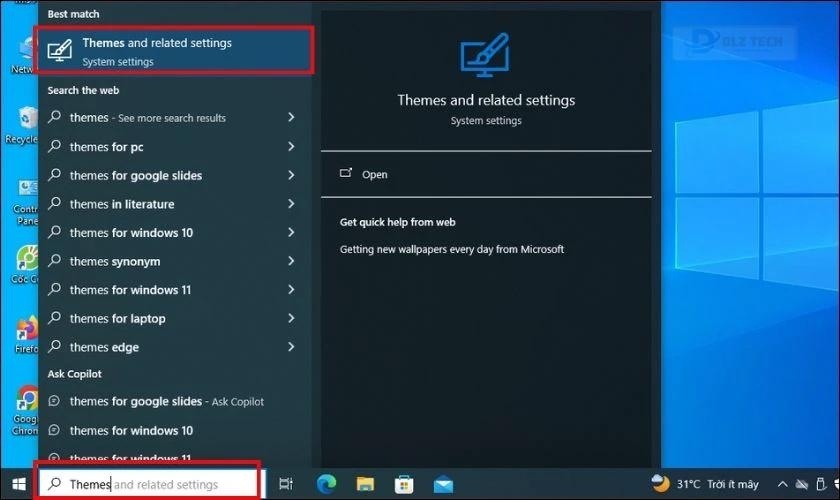Screen dimensions: 840x500
Task: Open the Mail app from the taskbar
Action: click(x=443, y=484)
